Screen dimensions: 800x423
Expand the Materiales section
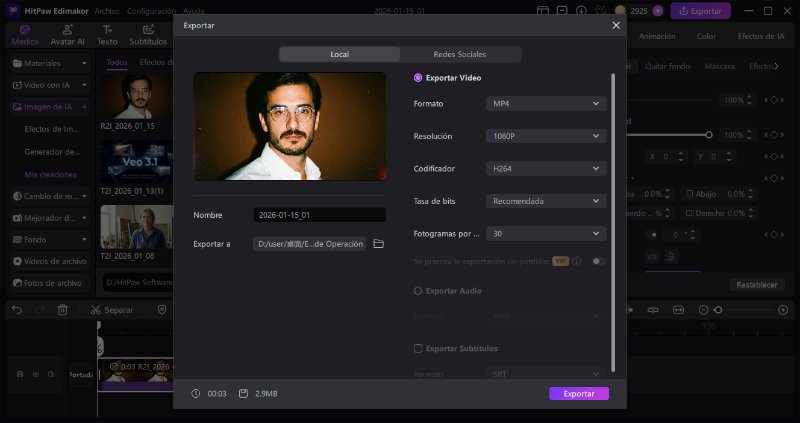[x=49, y=63]
